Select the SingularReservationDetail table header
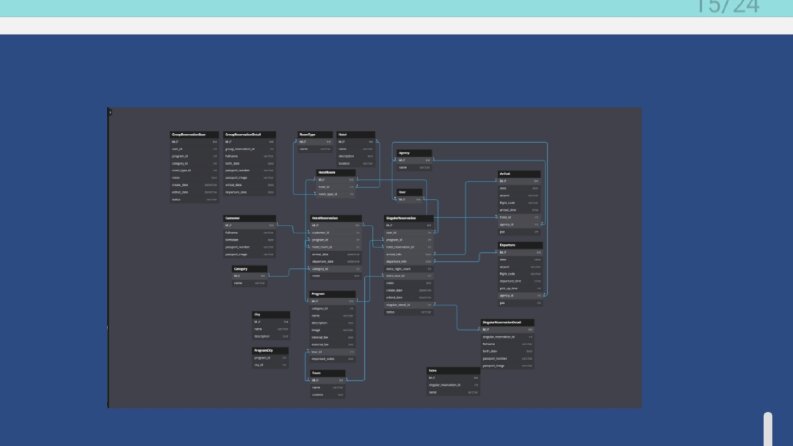Screen dimensions: 793x446 (507, 322)
